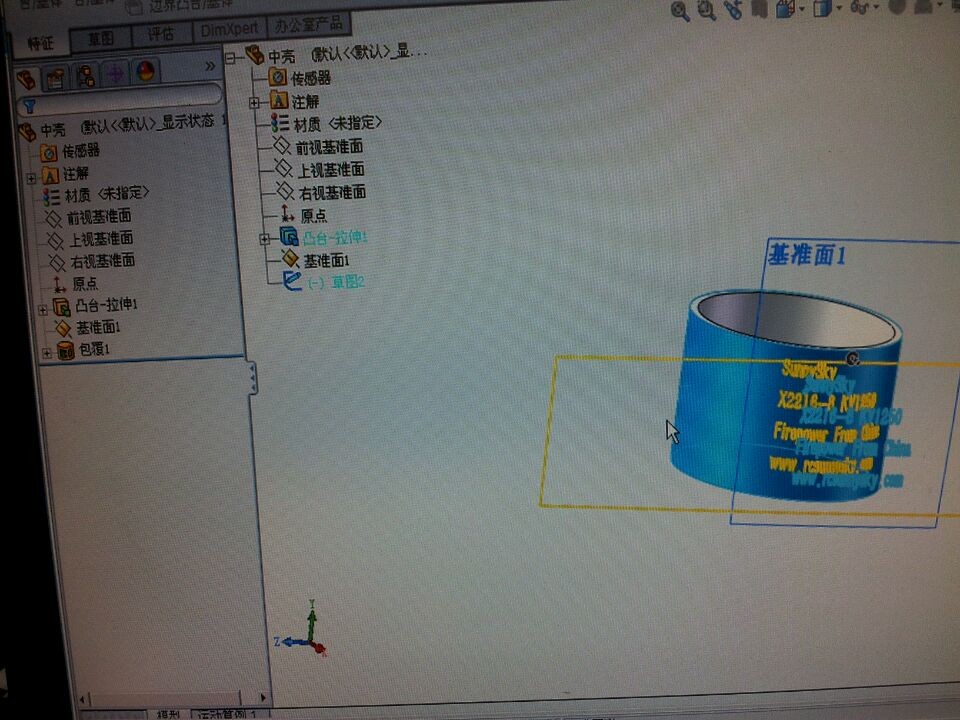Switch to the 办公室产品 tab
The image size is (960, 720).
click(x=309, y=24)
